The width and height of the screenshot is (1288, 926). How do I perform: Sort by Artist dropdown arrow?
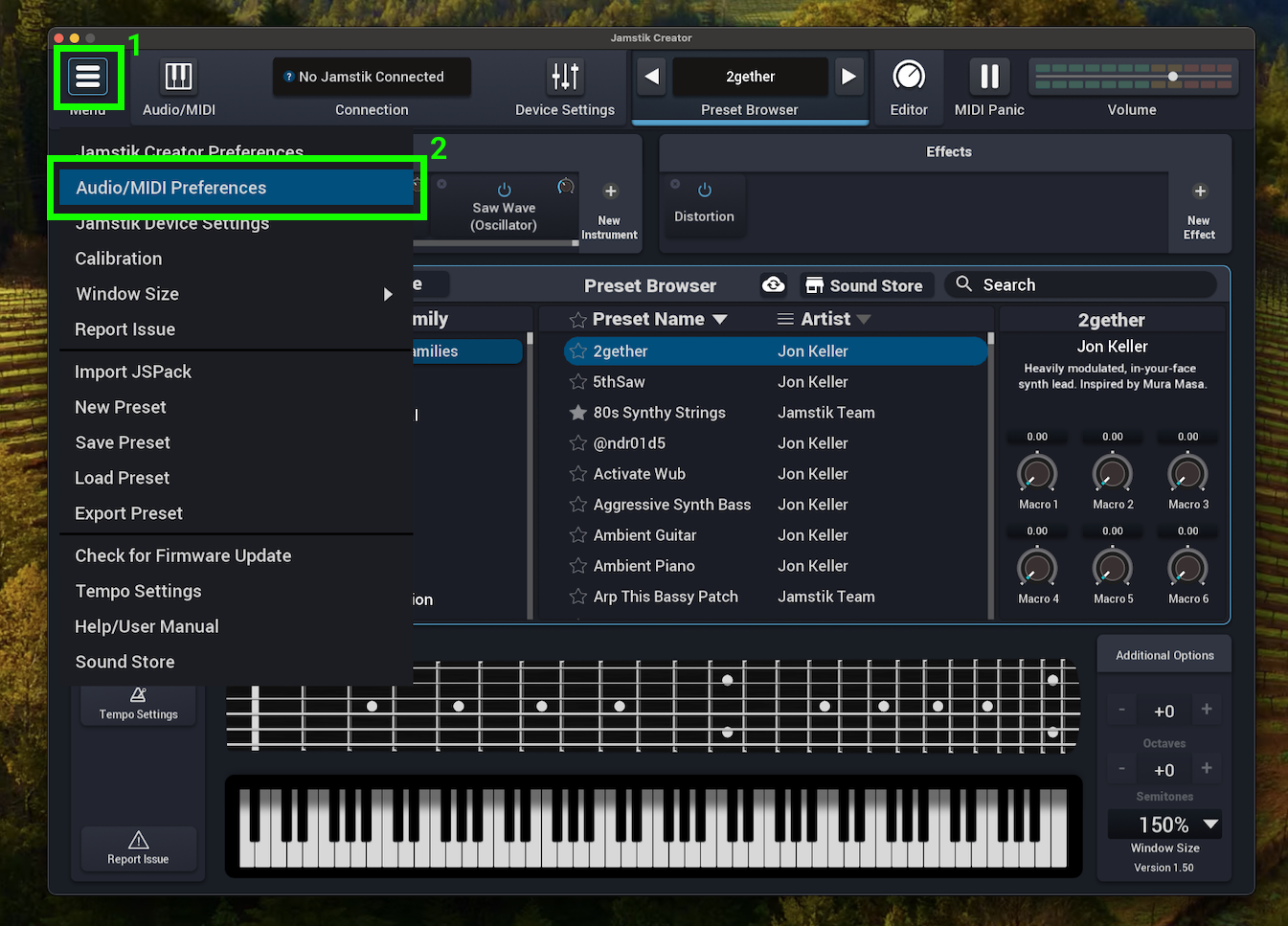[x=864, y=320]
